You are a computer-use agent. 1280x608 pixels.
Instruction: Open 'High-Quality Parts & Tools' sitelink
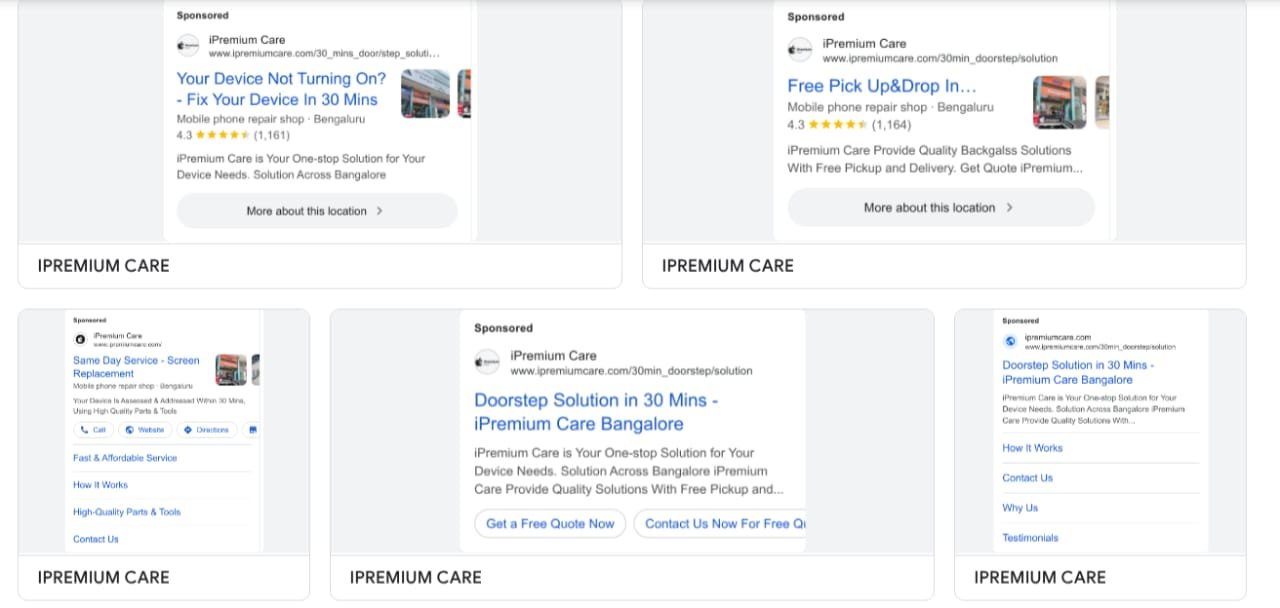(x=127, y=512)
